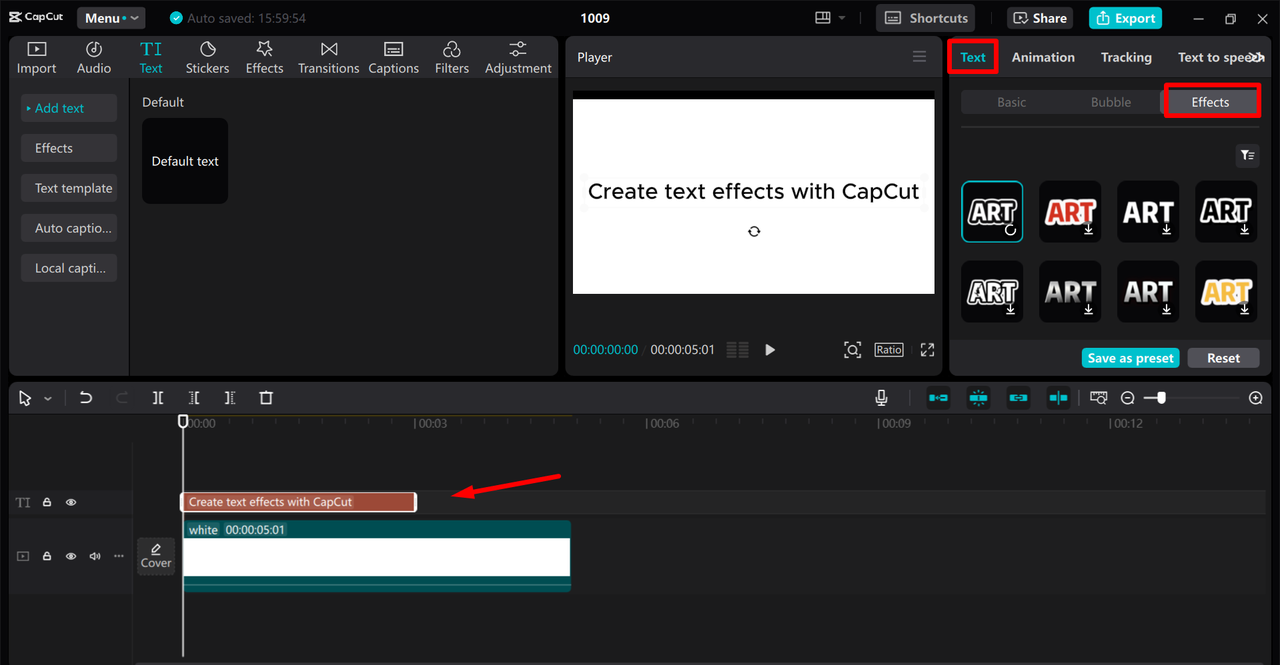The width and height of the screenshot is (1280, 665).
Task: Click the Cover edit button on video track
Action: pos(156,556)
